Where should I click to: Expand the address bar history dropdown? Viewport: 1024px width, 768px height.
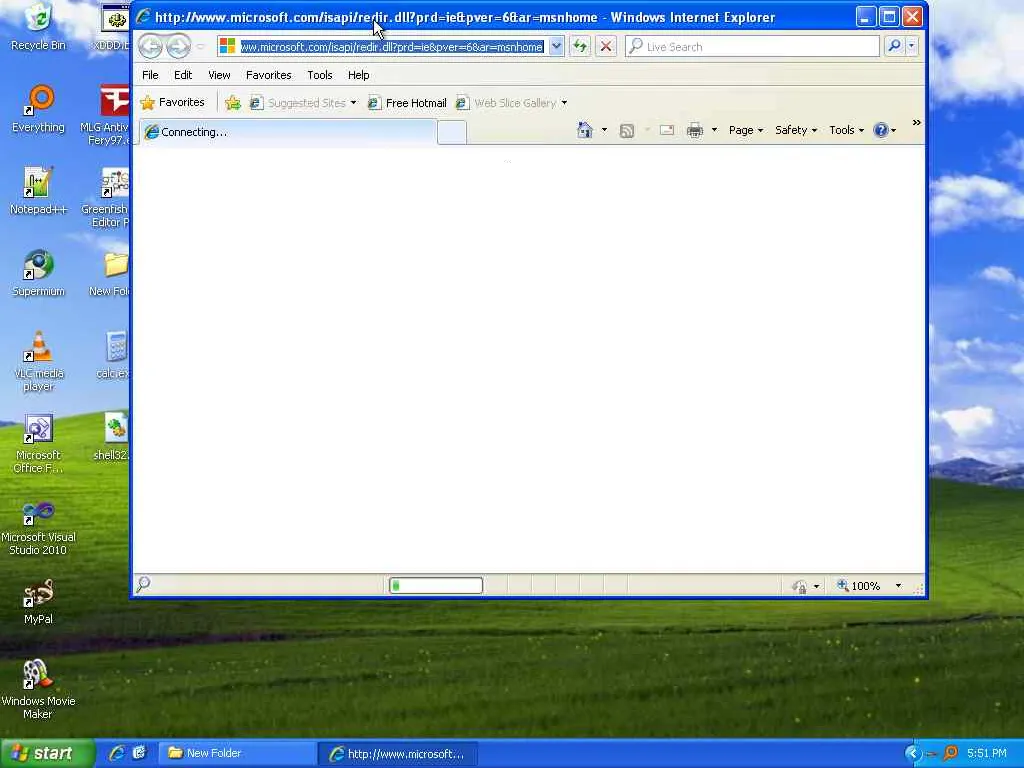click(x=556, y=46)
